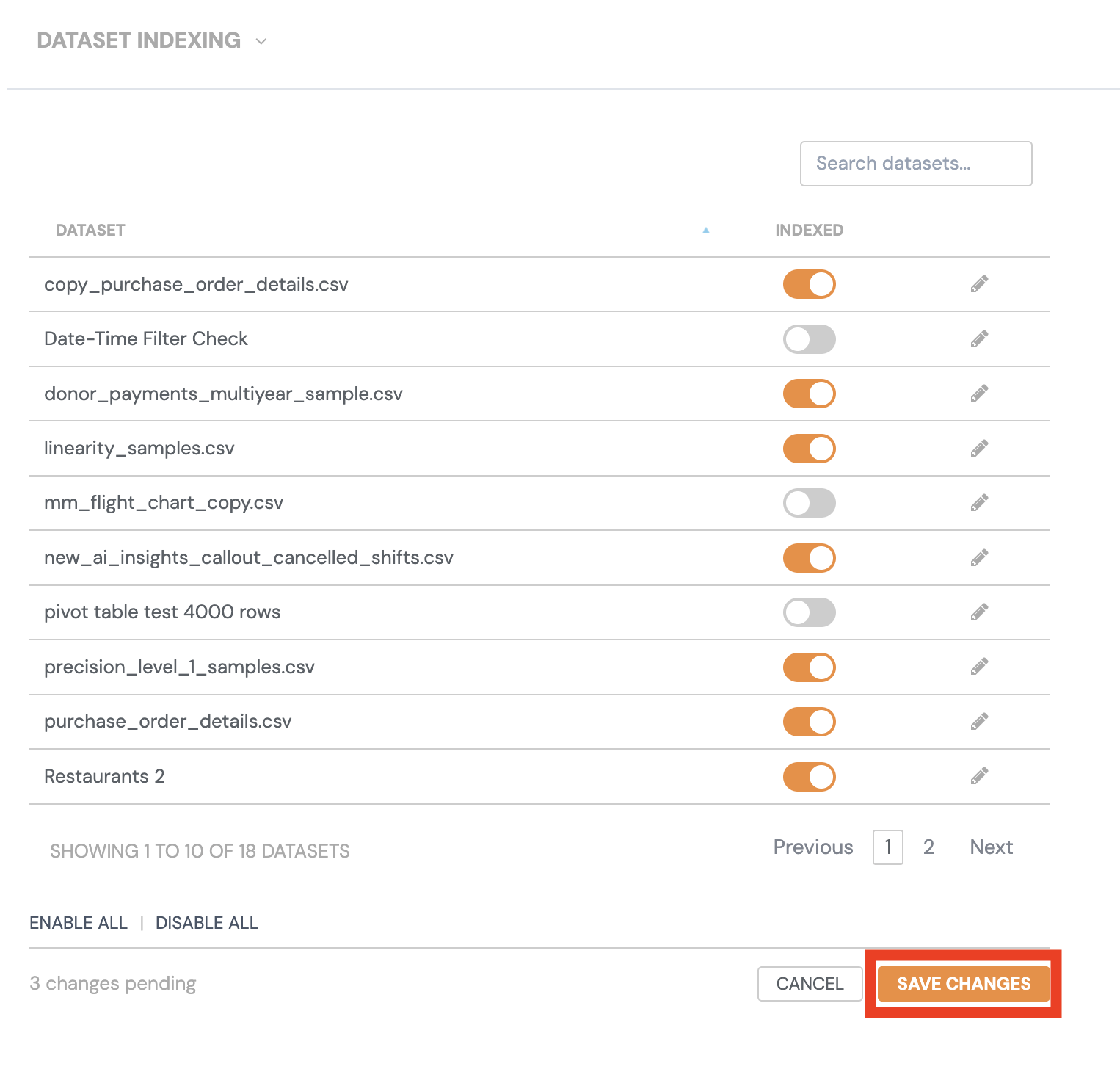Disable indexing for copy_purchase_order_details.csv
This screenshot has width=1120, height=1072.
[x=809, y=284]
